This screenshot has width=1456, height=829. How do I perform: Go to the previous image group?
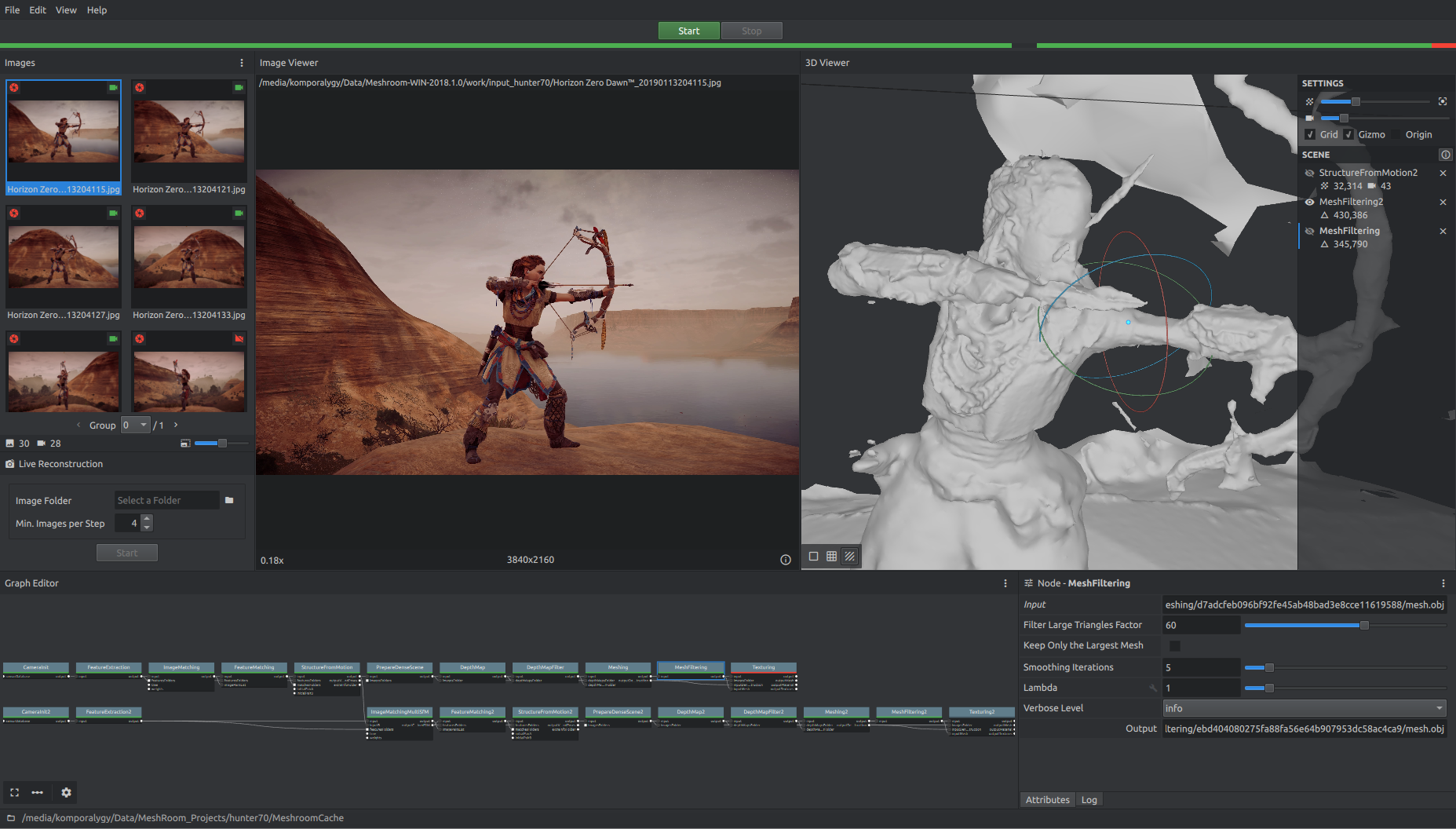point(78,425)
